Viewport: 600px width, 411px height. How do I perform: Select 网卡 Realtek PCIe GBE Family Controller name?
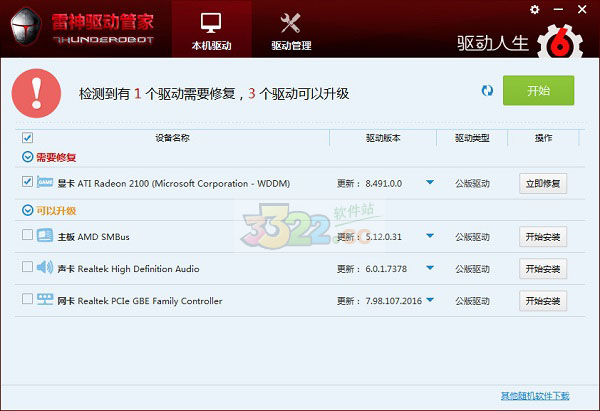point(140,301)
